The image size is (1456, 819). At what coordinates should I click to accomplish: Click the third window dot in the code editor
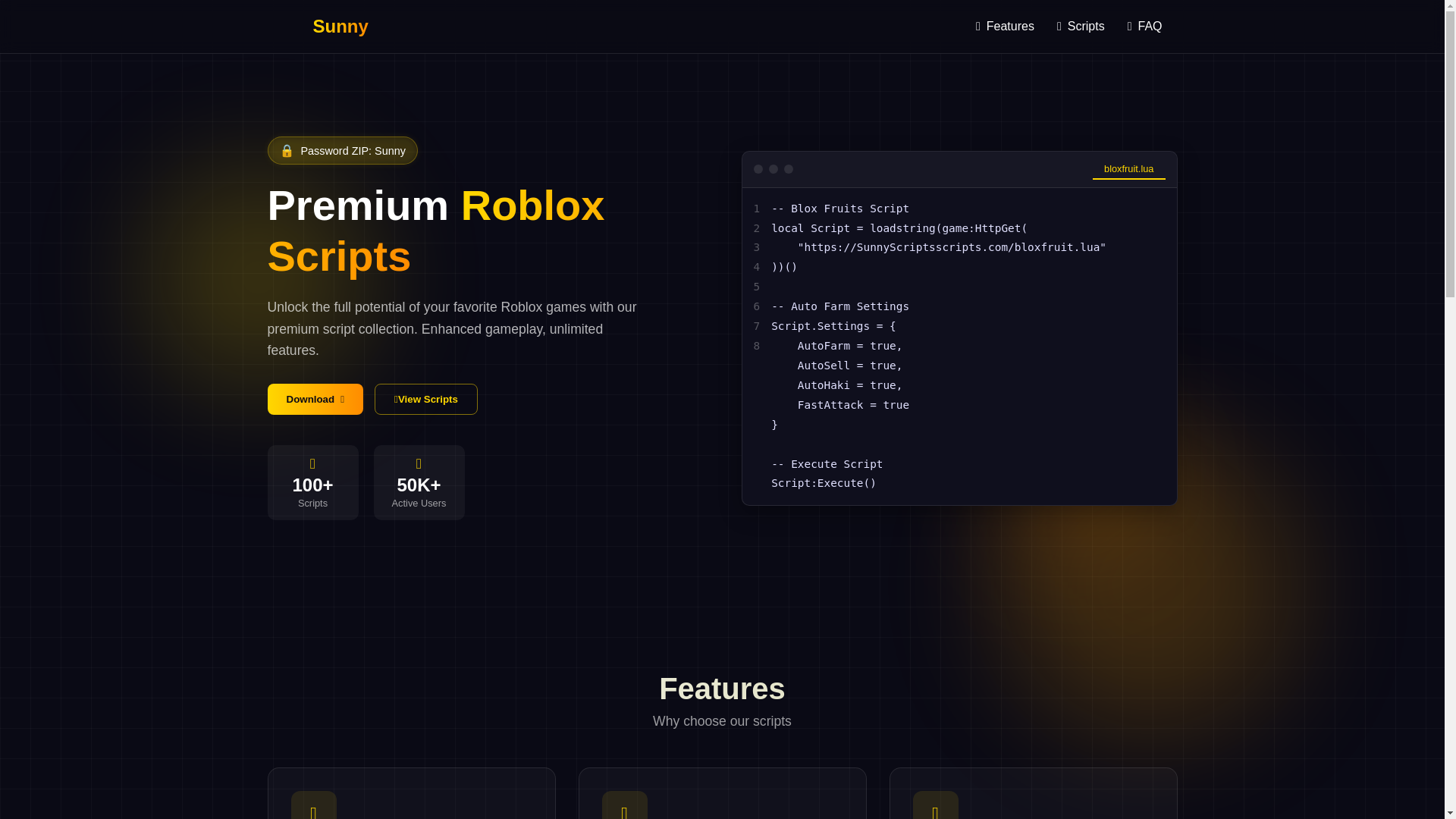click(789, 169)
